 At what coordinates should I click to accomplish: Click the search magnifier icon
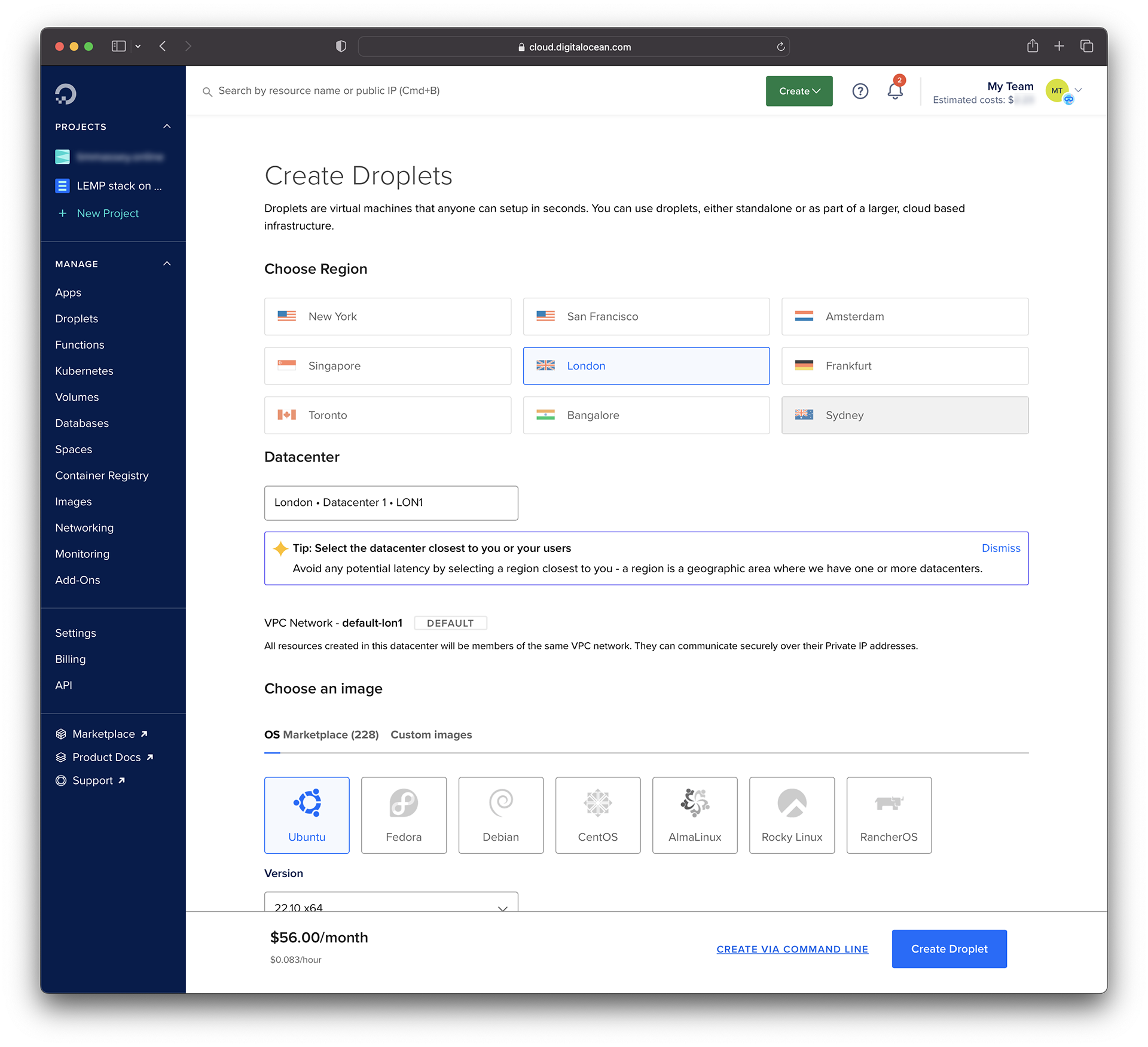point(207,91)
